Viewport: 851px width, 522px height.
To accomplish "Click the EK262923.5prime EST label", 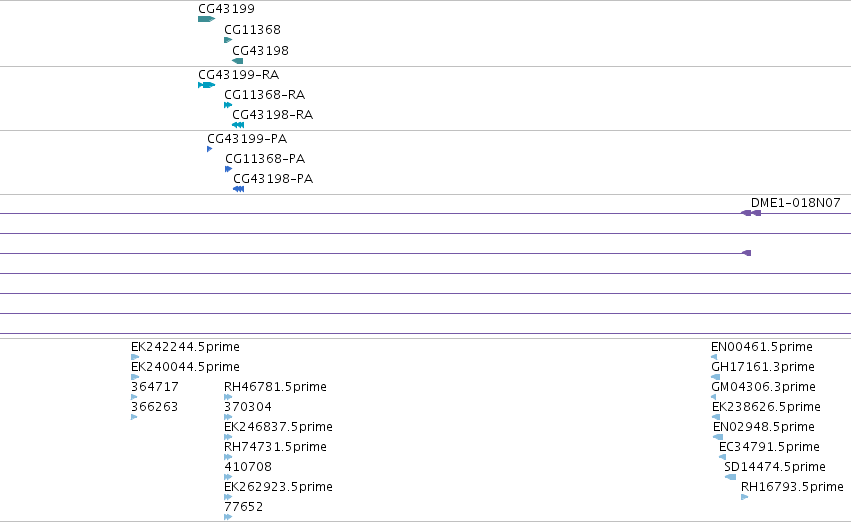I will click(278, 486).
